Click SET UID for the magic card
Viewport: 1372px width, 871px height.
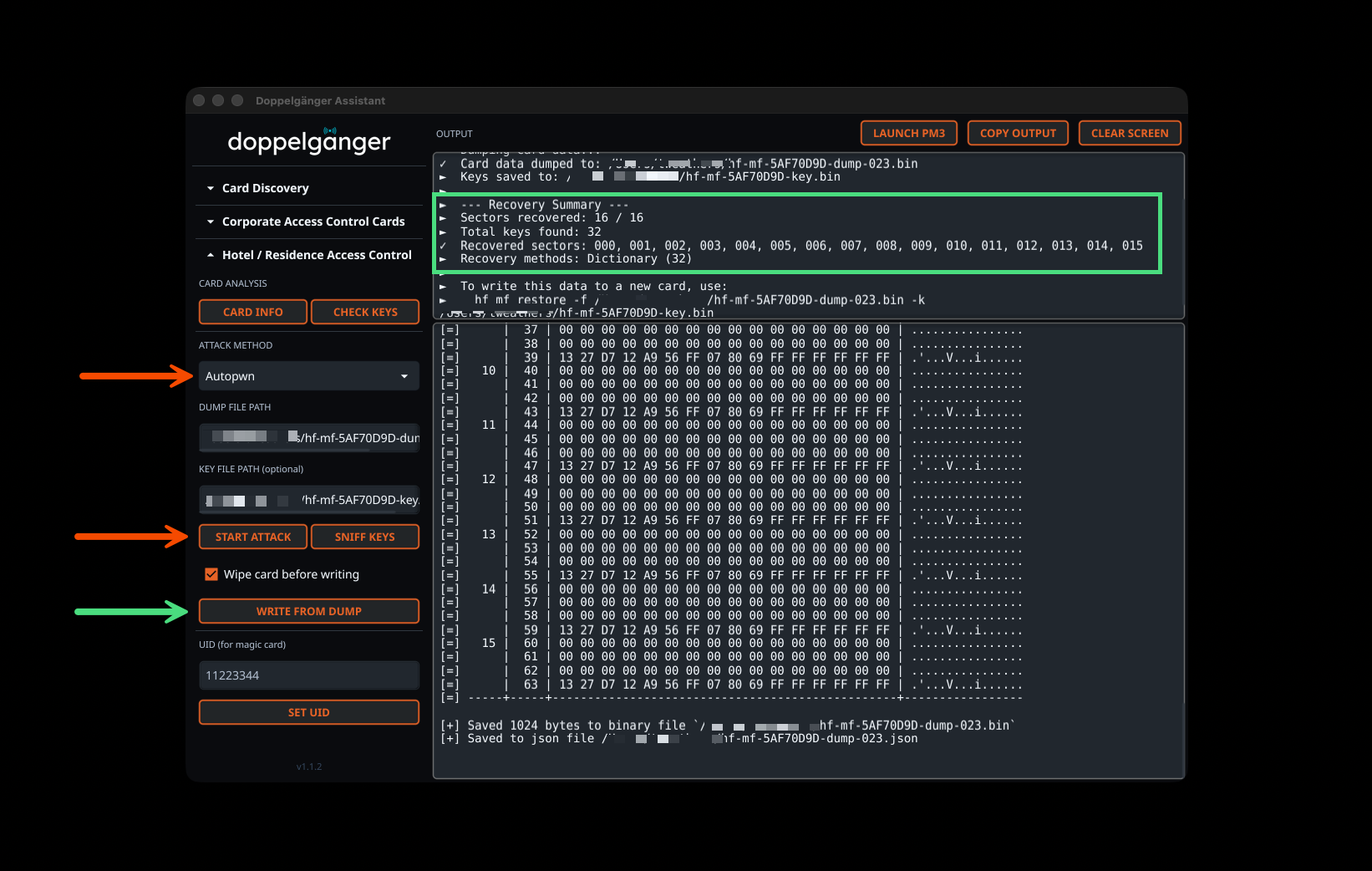click(x=308, y=711)
